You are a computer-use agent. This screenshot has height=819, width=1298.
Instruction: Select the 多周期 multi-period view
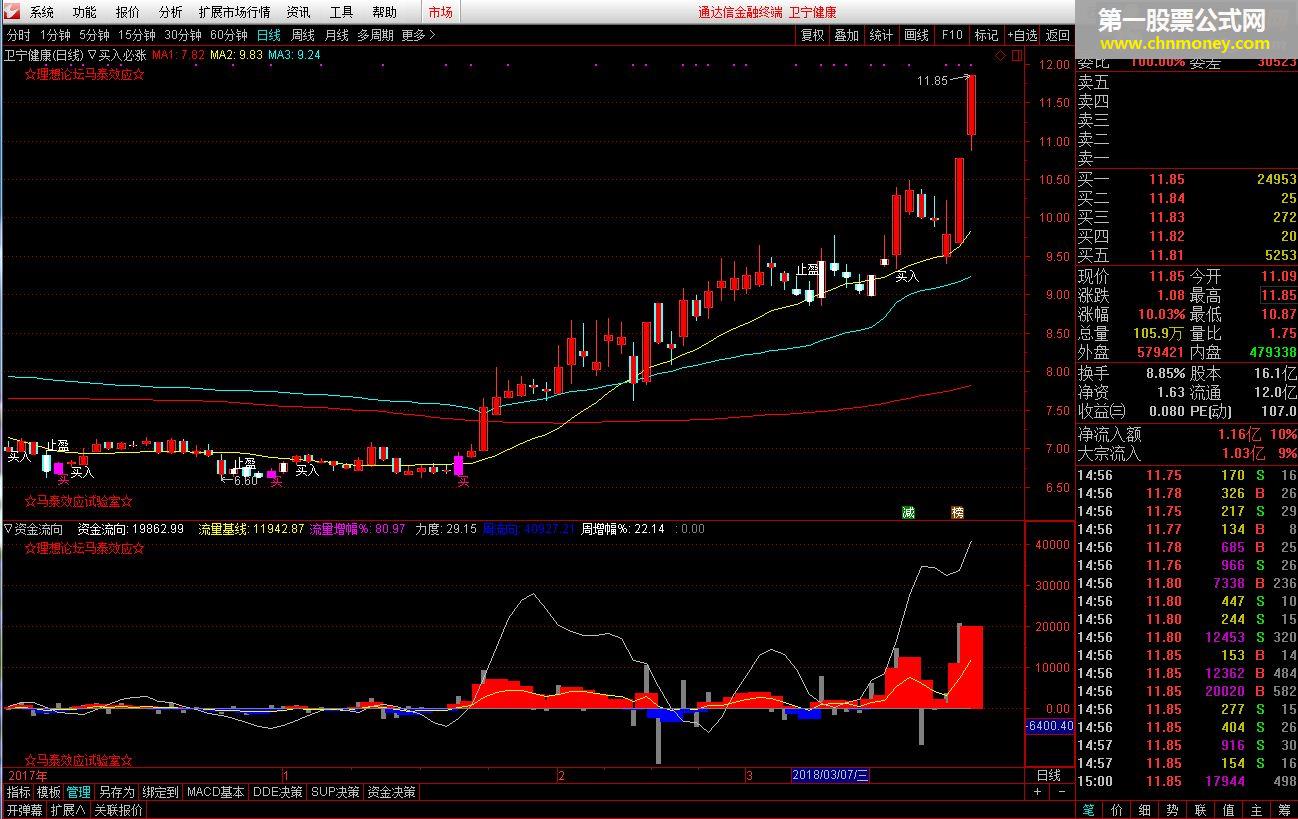375,35
